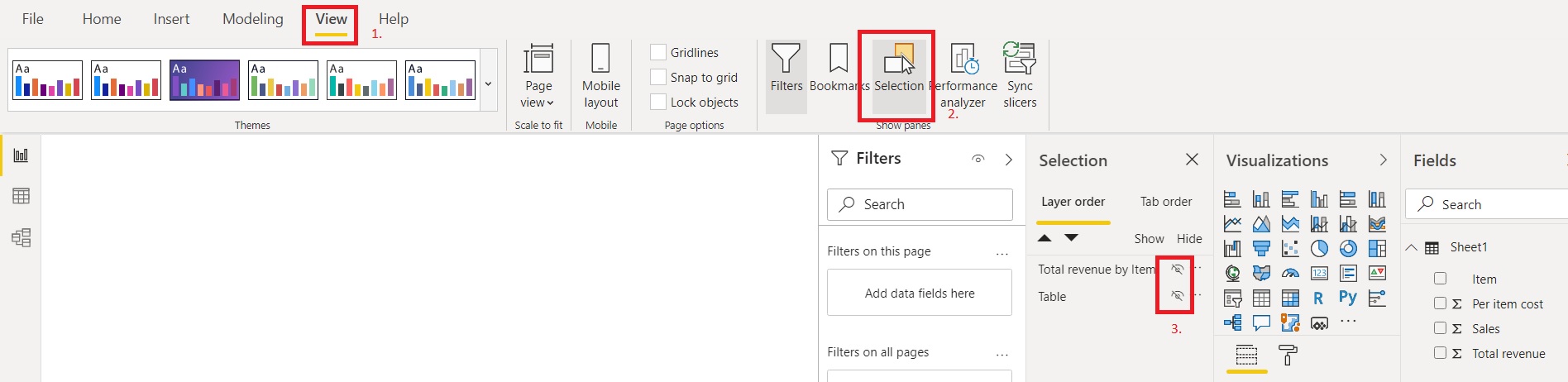Viewport: 1568px width, 382px height.
Task: Collapse the Sheet1 table fields
Action: (x=1412, y=247)
